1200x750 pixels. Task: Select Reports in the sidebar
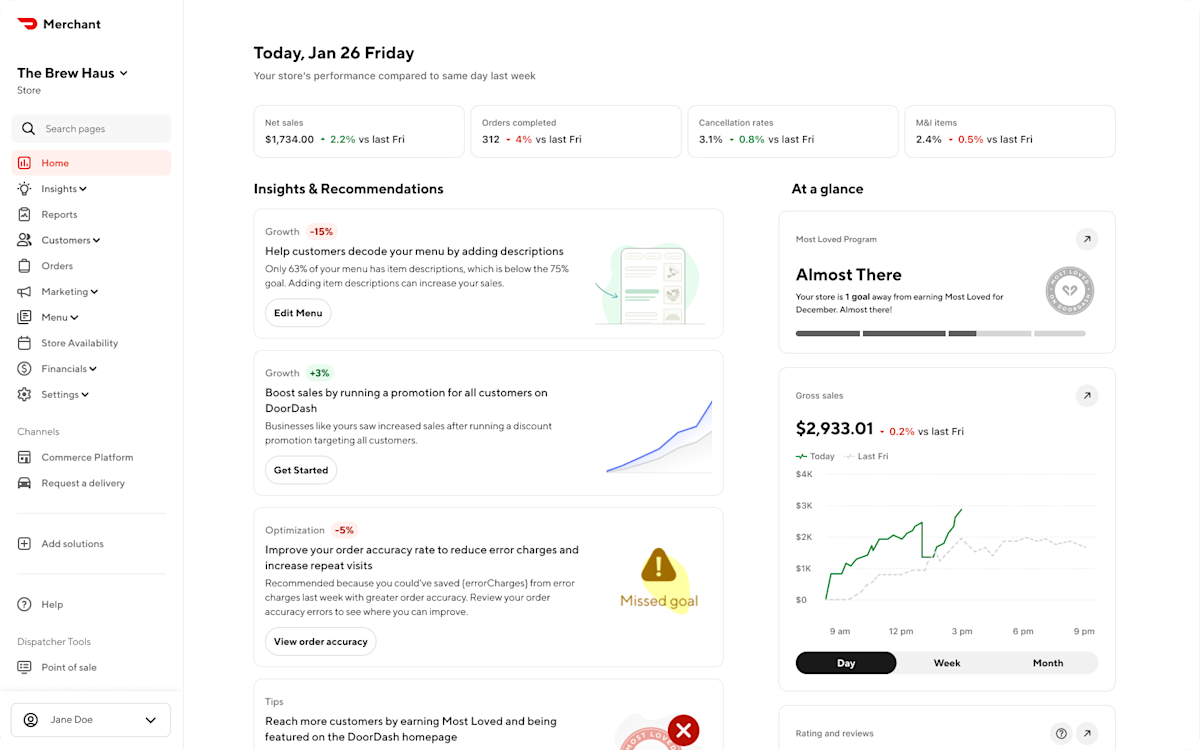(59, 214)
